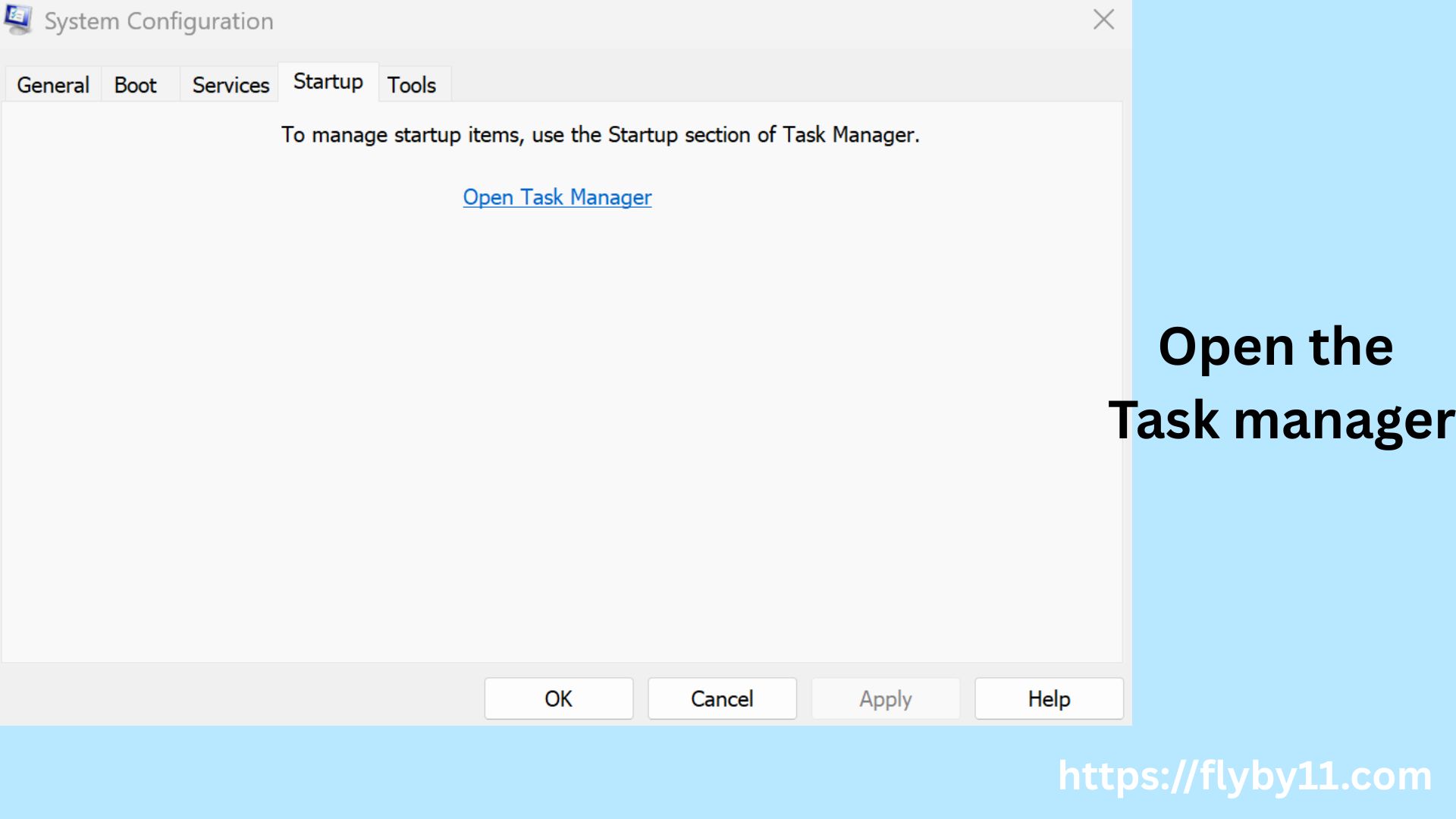View the Services tab
Viewport: 1456px width, 819px height.
(229, 84)
